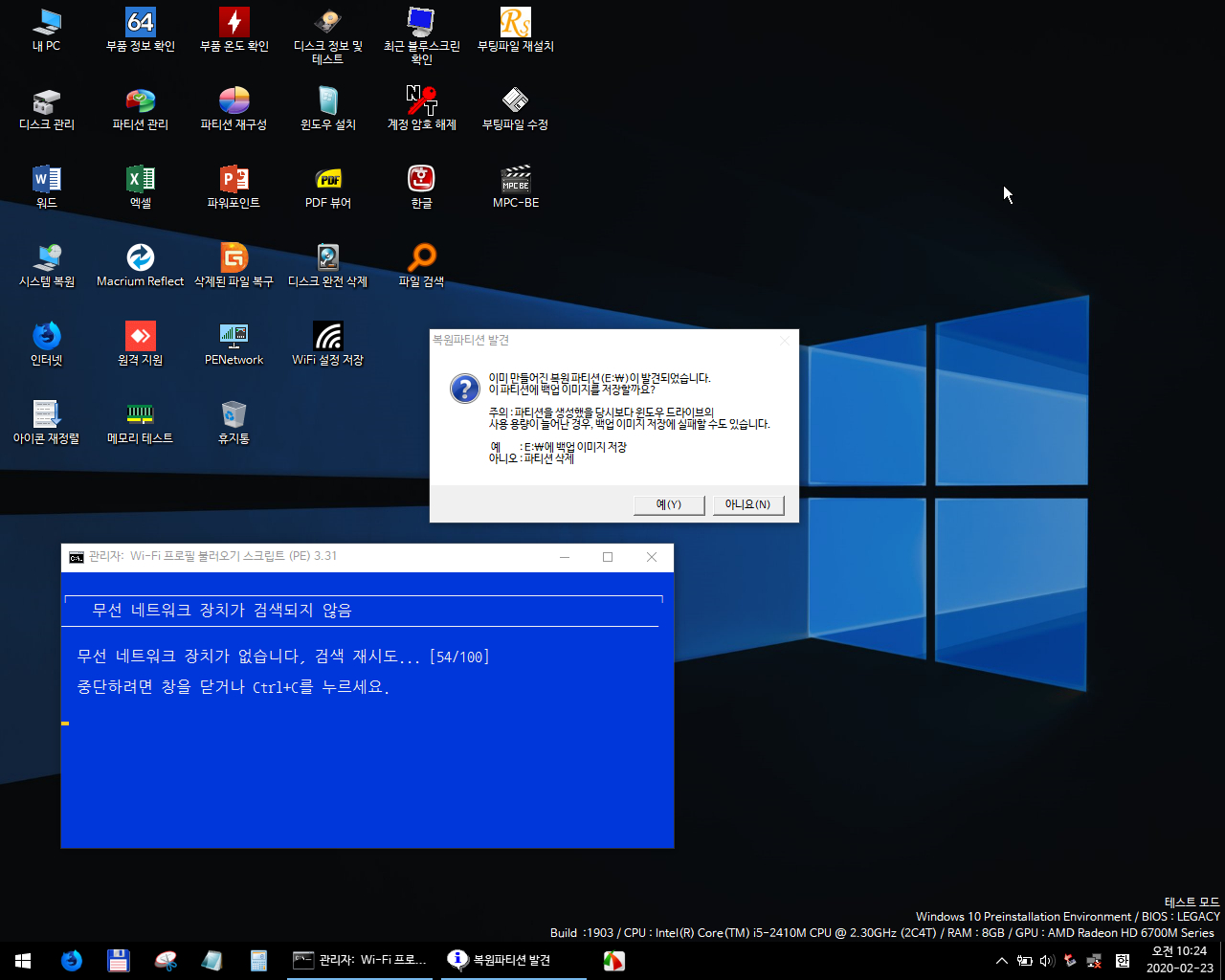Click the power battery tray icon
Image resolution: width=1225 pixels, height=980 pixels.
point(1024,961)
